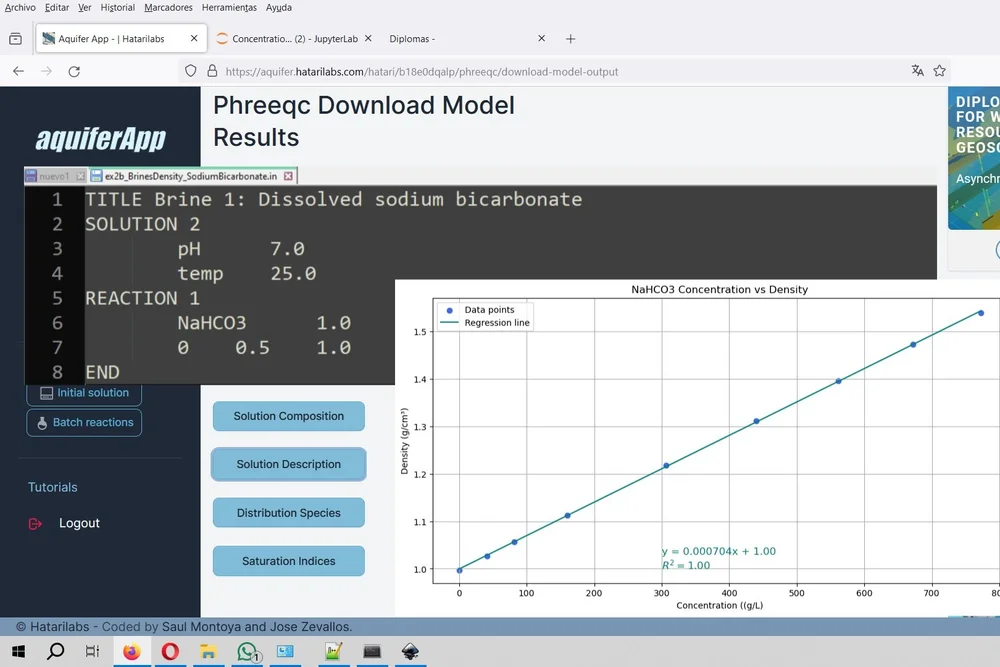Click the translate icon in the address bar
The width and height of the screenshot is (1000, 667).
(917, 71)
